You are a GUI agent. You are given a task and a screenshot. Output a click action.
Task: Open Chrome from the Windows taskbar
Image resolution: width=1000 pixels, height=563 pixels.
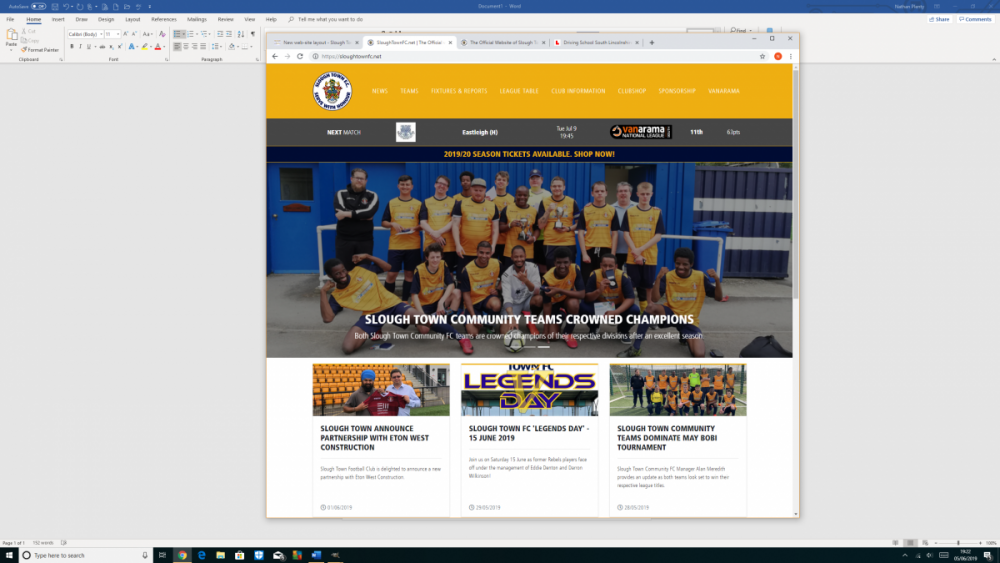coord(182,555)
